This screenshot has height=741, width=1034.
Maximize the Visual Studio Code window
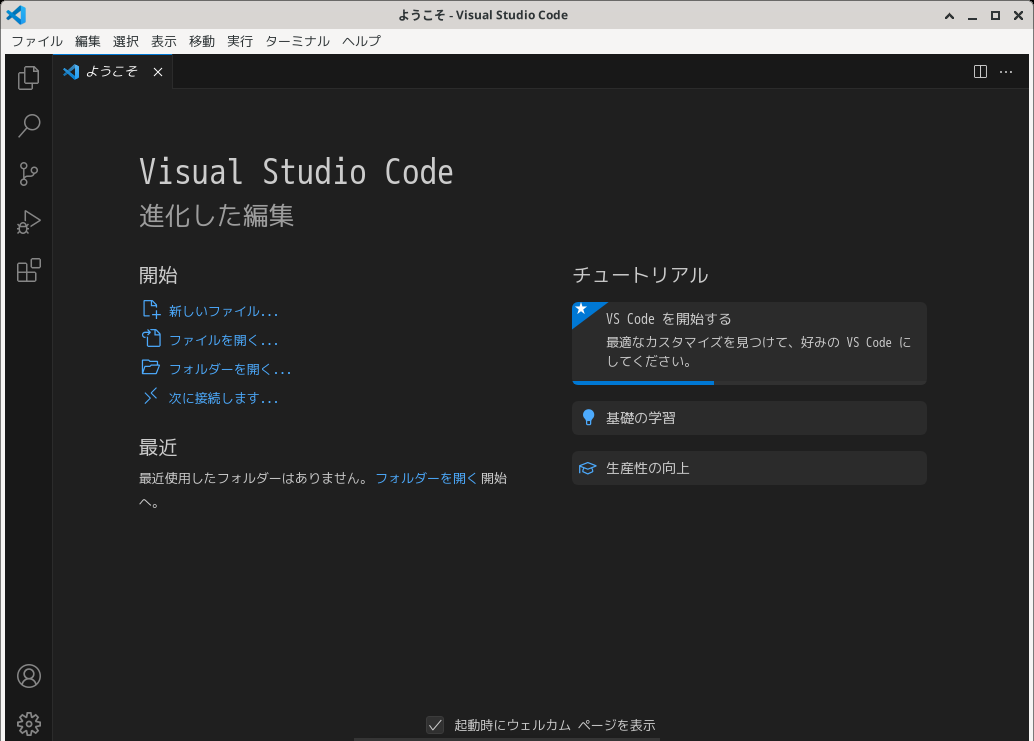[995, 15]
